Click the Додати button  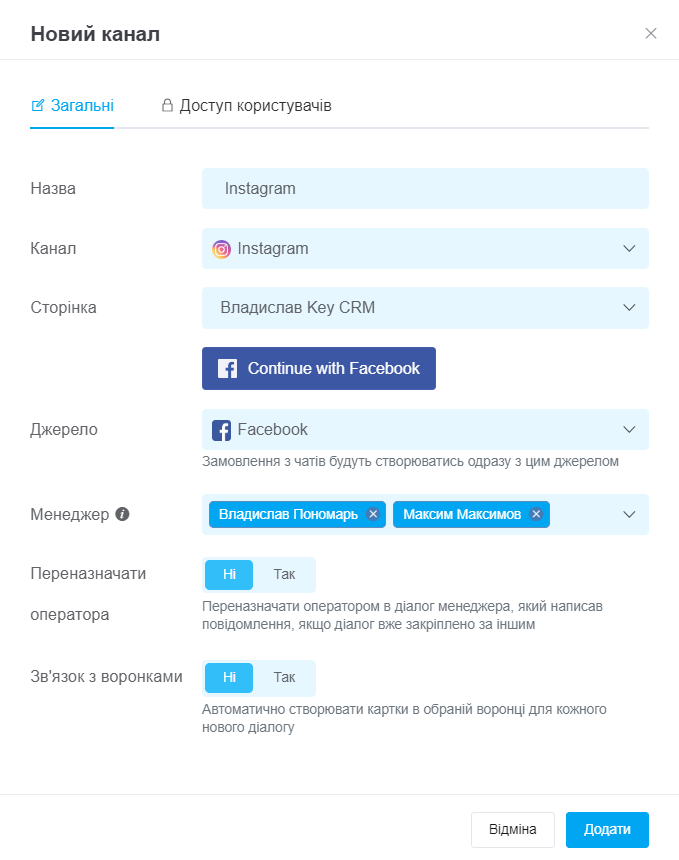[607, 829]
